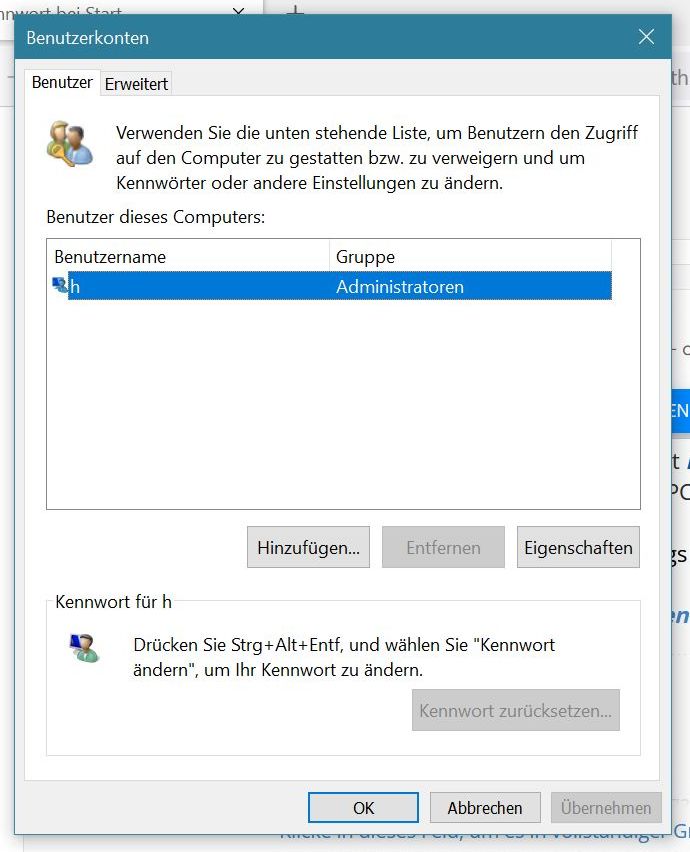Screen dimensions: 690x852
Task: Click empty area of the user list
Action: (x=343, y=404)
